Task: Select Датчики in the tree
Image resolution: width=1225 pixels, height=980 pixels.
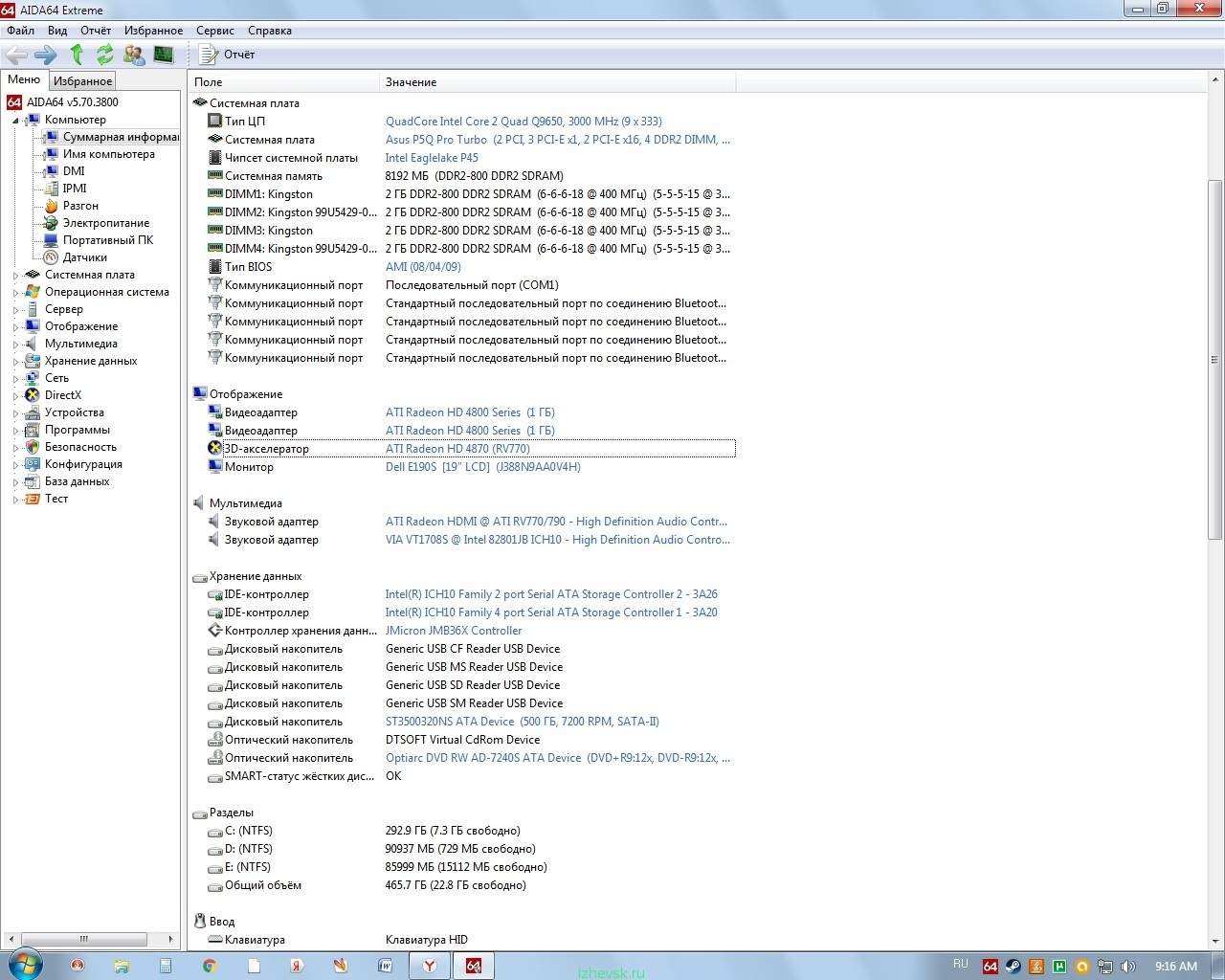Action: [x=85, y=257]
